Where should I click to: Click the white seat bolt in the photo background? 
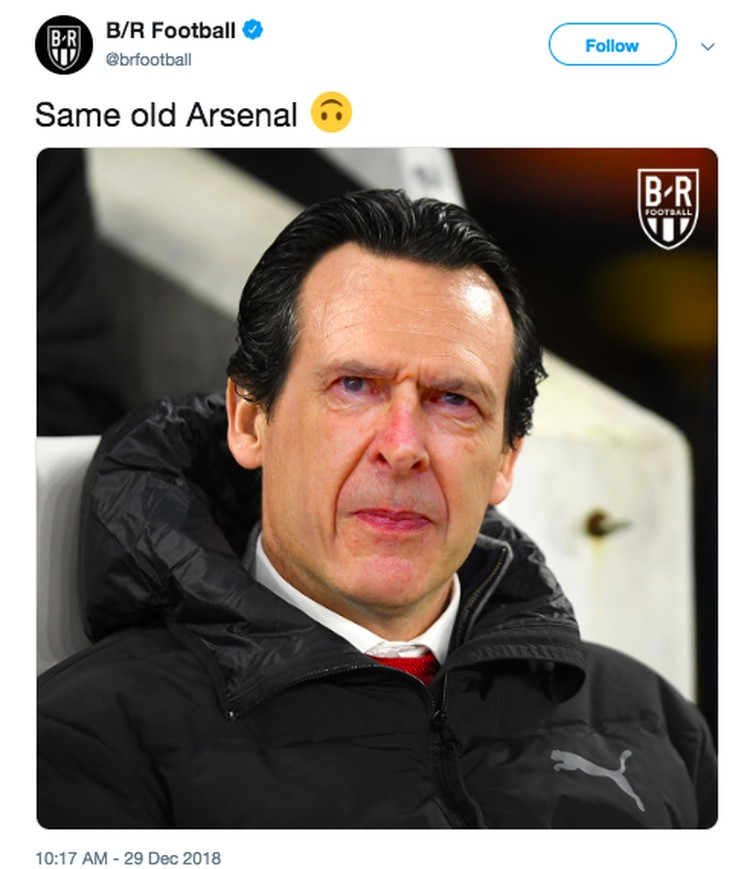click(599, 524)
